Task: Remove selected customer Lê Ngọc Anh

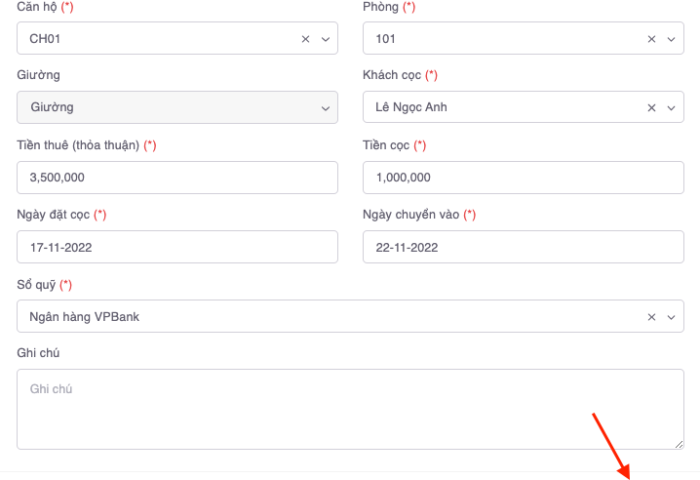Action: [652, 108]
